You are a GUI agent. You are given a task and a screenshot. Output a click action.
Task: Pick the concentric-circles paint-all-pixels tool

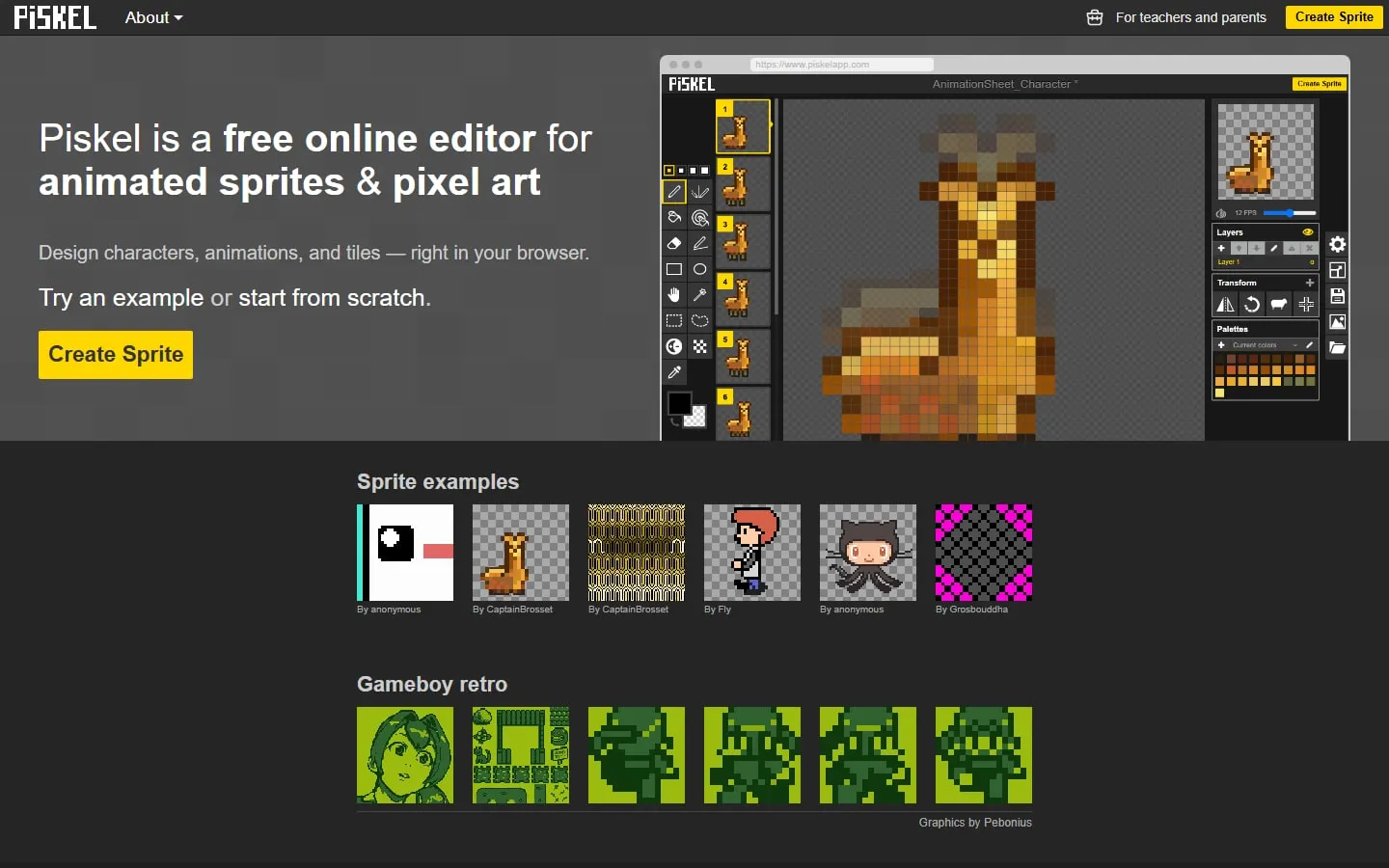[700, 217]
